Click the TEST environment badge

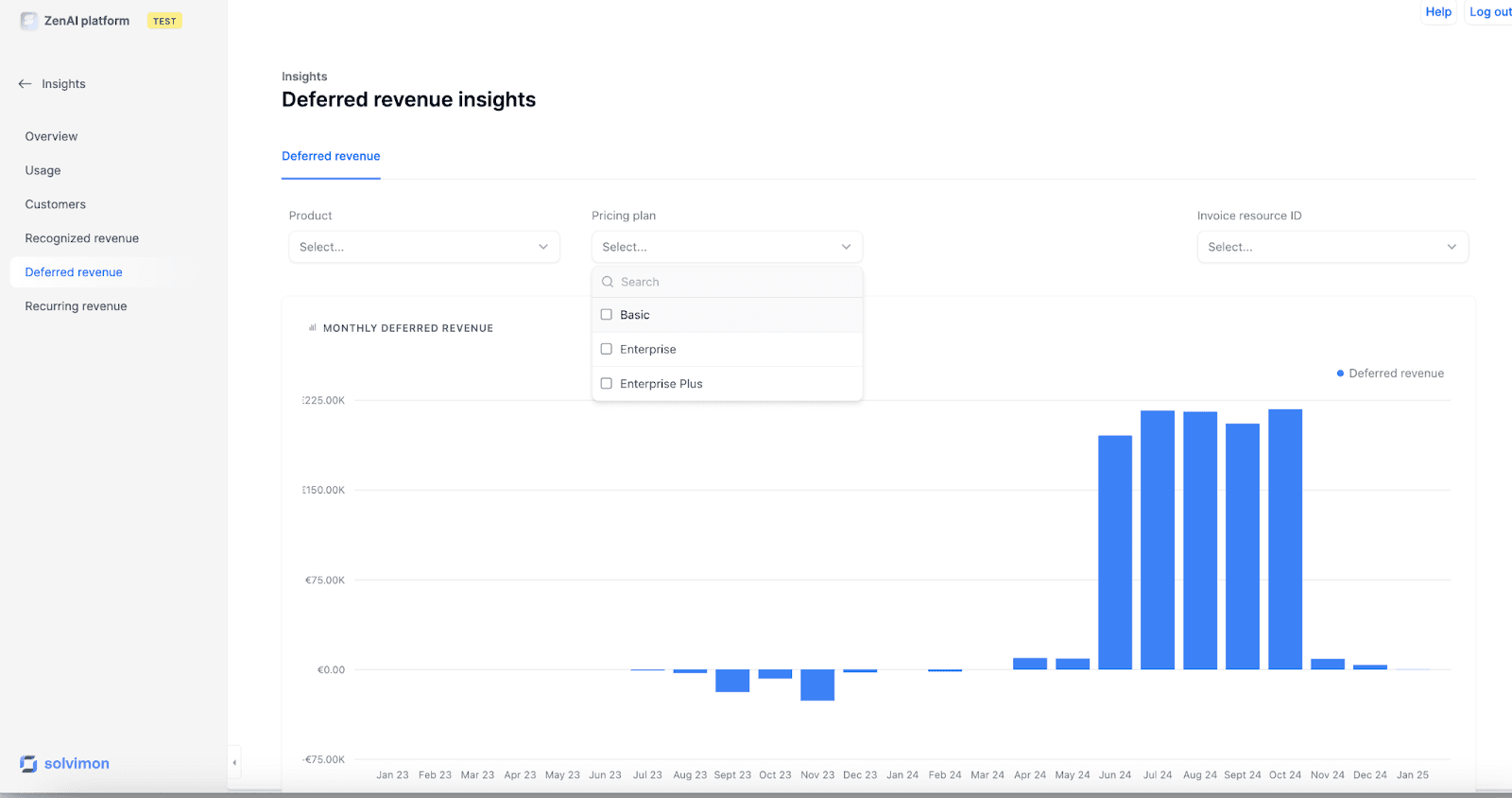pos(164,21)
